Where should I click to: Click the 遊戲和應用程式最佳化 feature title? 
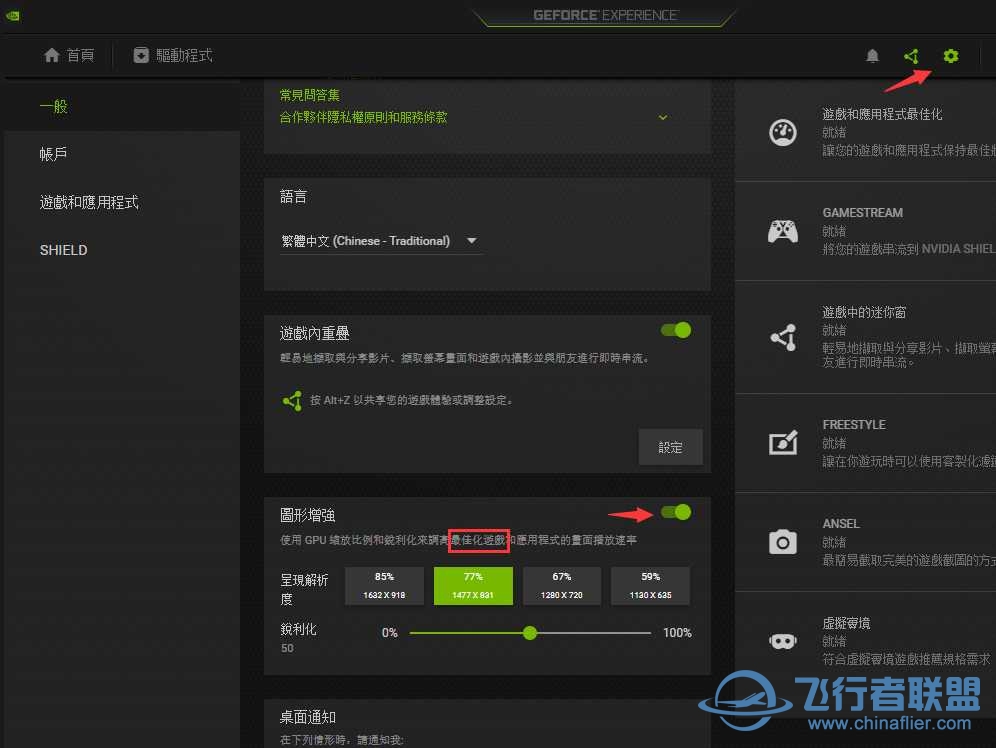(882, 114)
